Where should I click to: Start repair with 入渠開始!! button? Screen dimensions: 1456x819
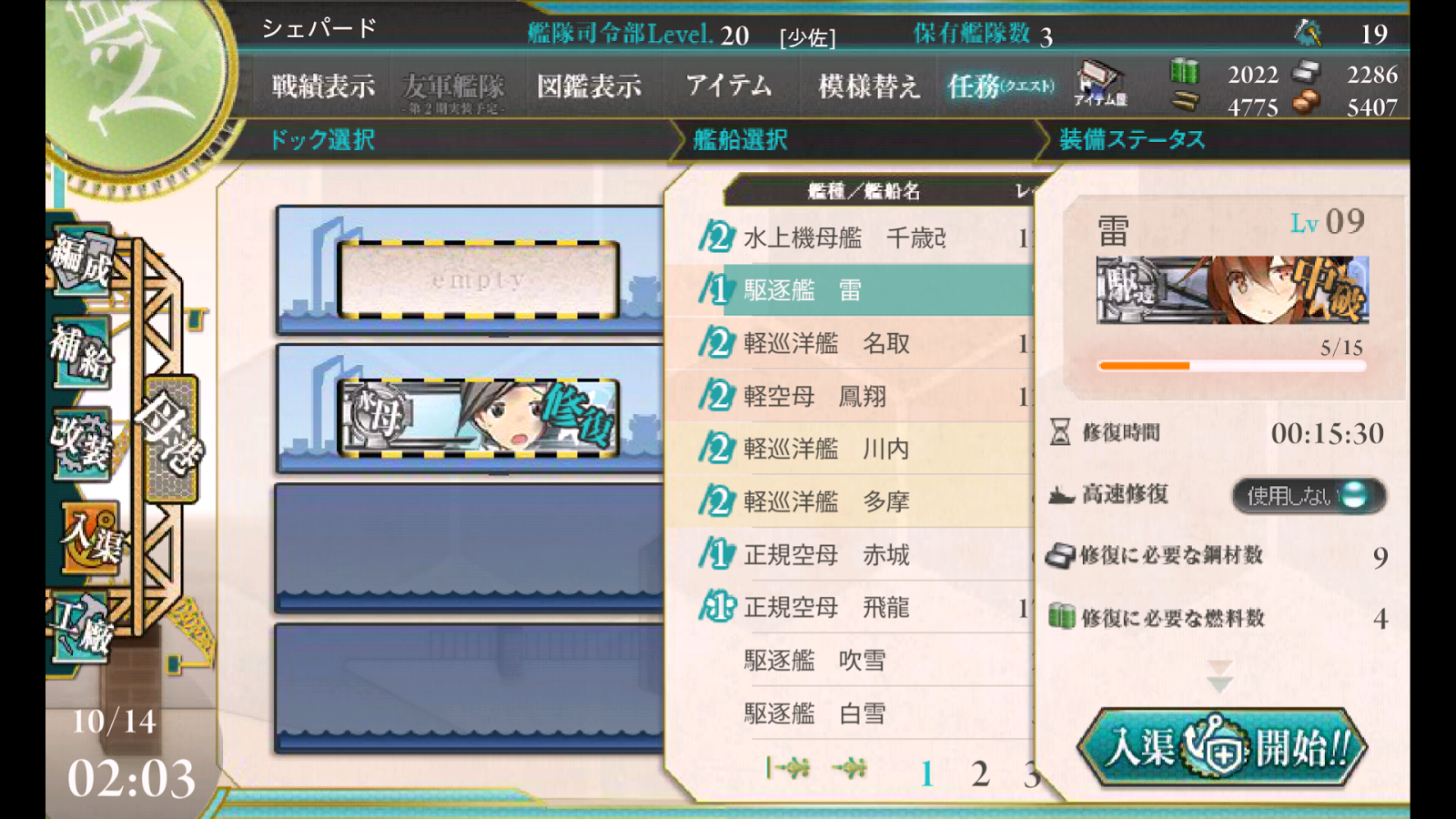1222,748
